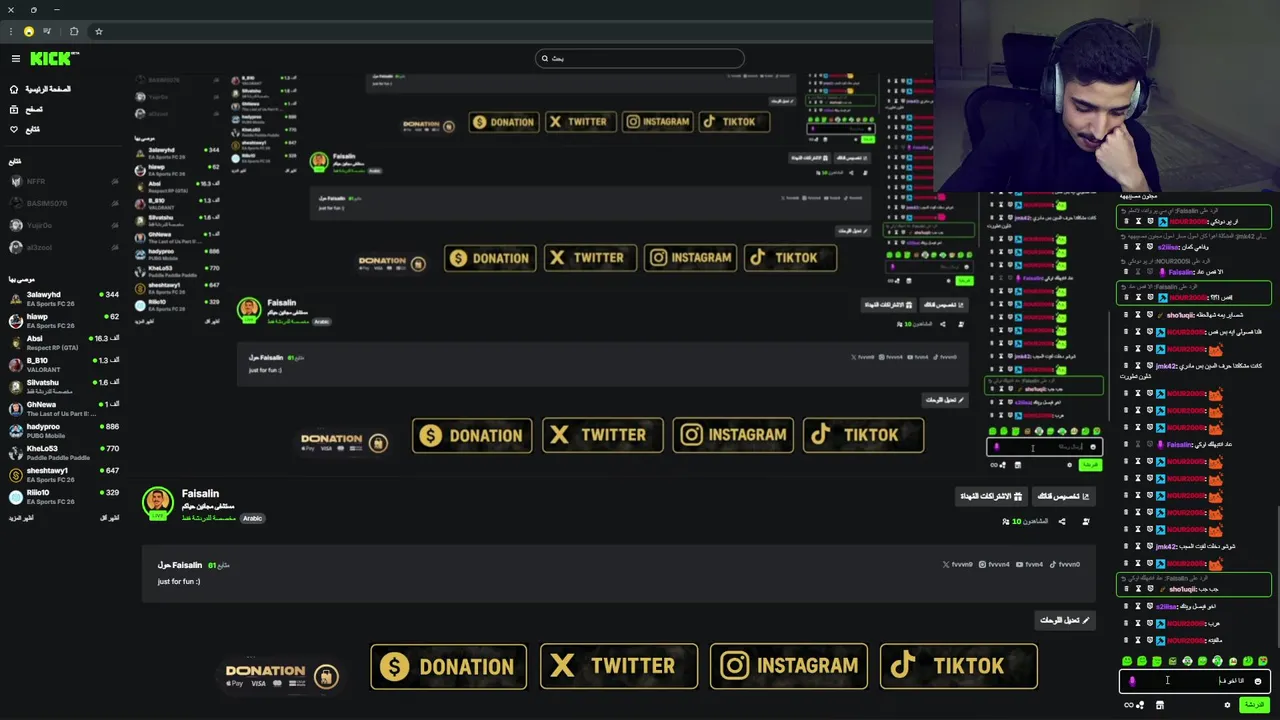Screen dimensions: 1280x720
Task: Click the search field in the top bar
Action: (640, 58)
